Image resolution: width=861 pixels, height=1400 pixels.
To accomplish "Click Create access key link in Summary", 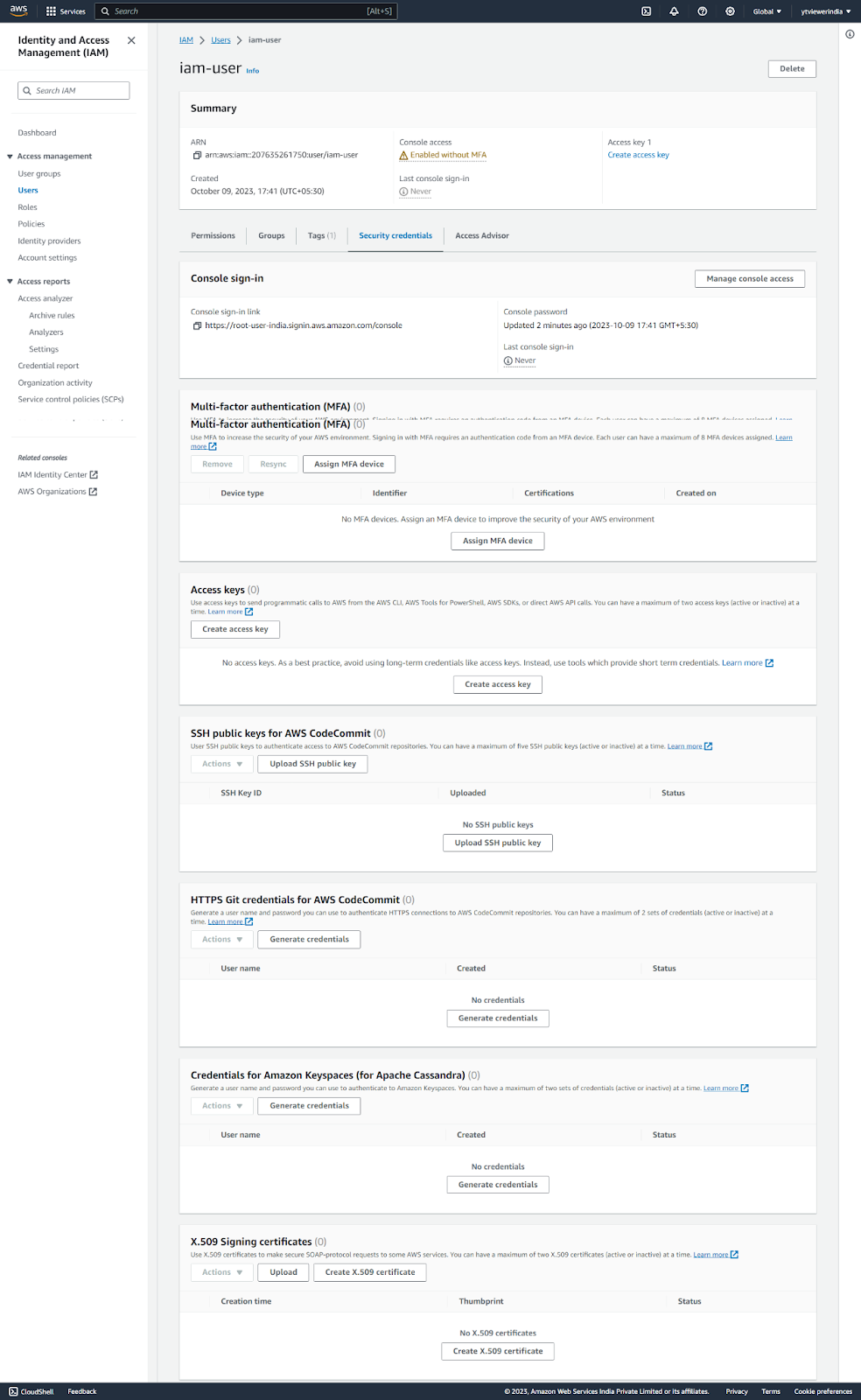I will tap(639, 155).
